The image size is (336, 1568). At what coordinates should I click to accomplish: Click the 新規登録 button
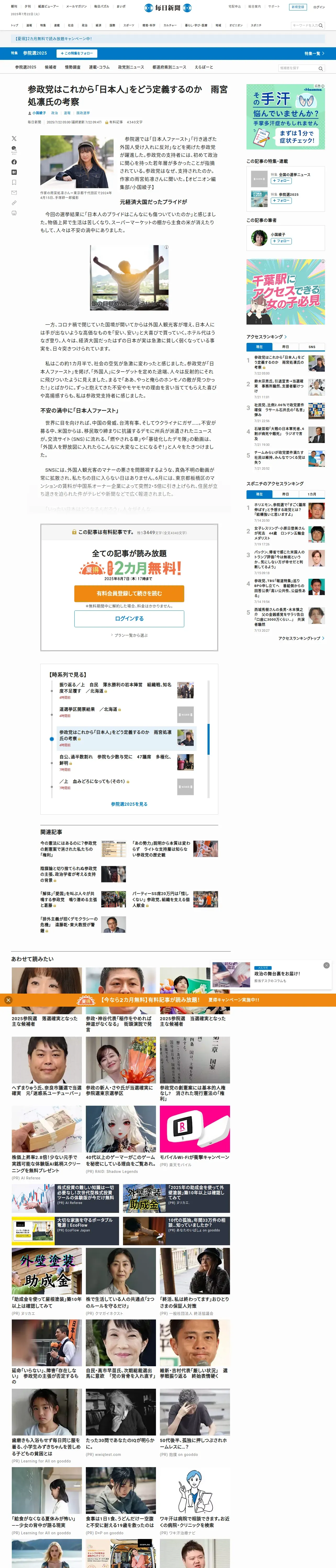pyautogui.click(x=298, y=7)
